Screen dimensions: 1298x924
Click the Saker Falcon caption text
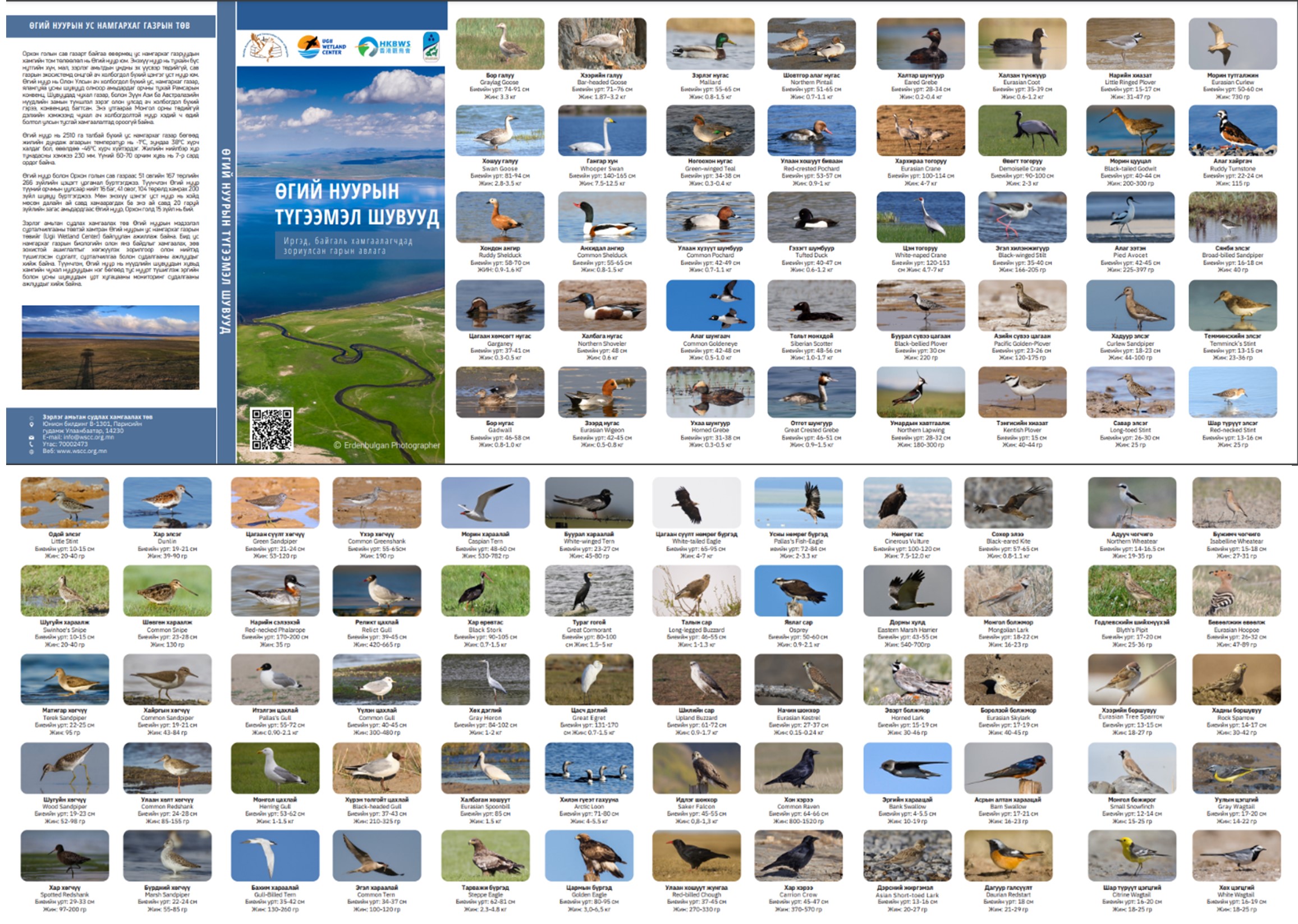[696, 807]
